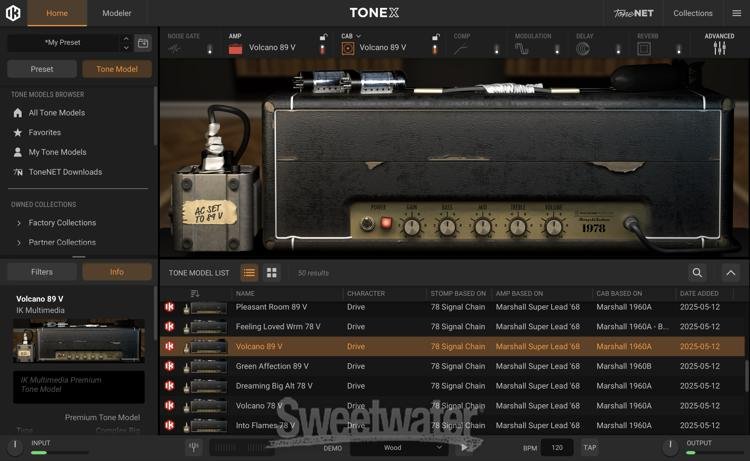Collapse the tone model list panel
Viewport: 750px width, 461px height.
coord(730,273)
